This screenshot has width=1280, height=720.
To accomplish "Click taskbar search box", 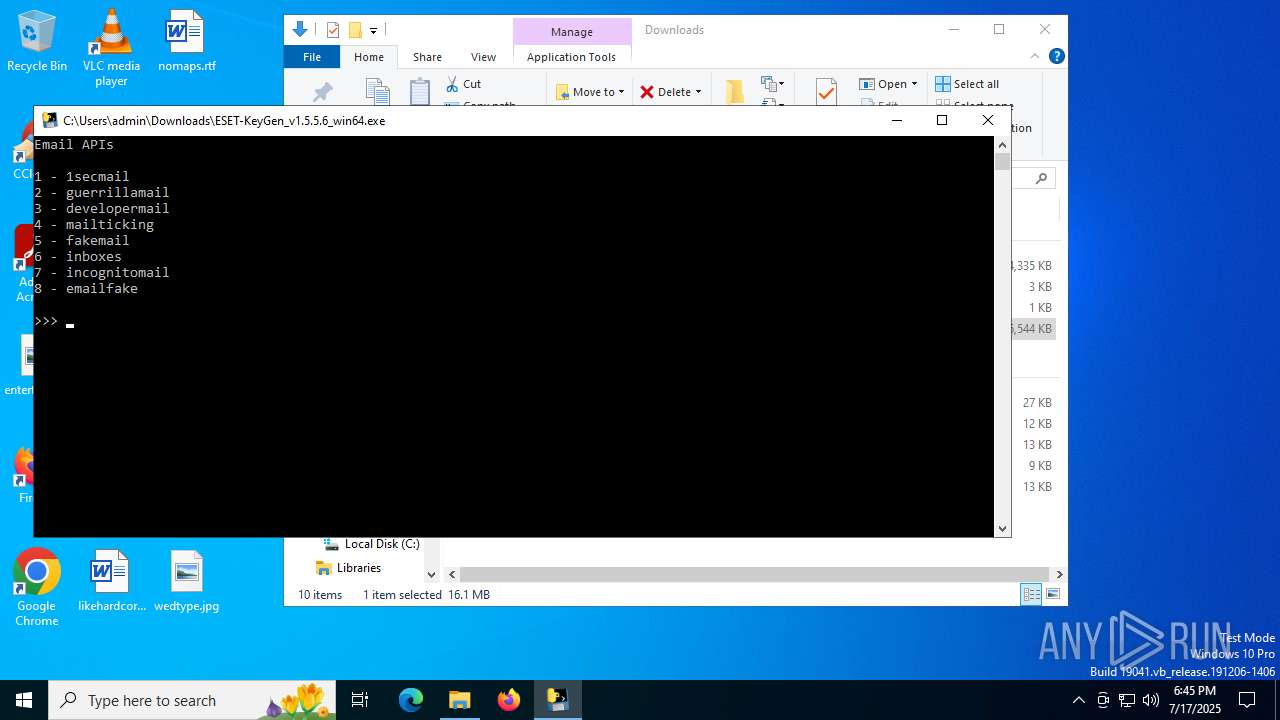I will coord(194,700).
